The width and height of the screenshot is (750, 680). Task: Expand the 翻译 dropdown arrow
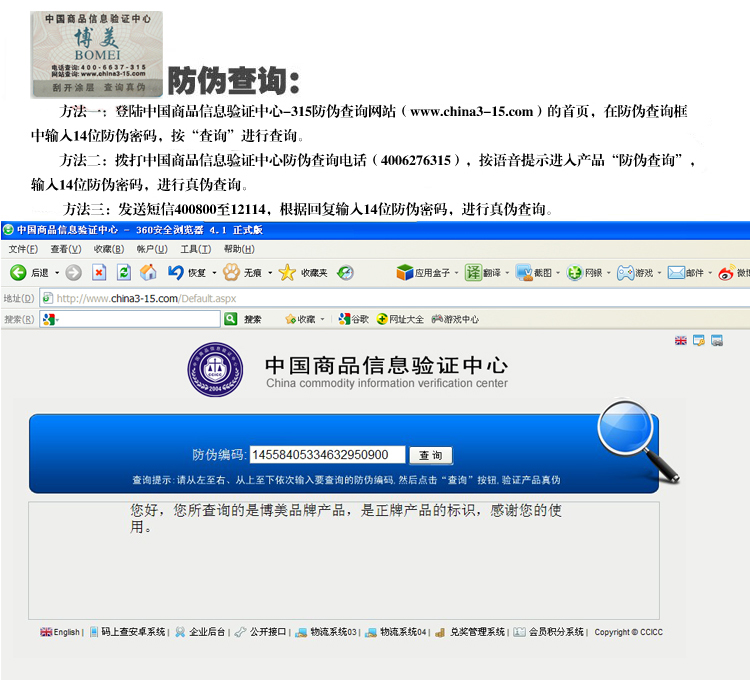(x=507, y=273)
